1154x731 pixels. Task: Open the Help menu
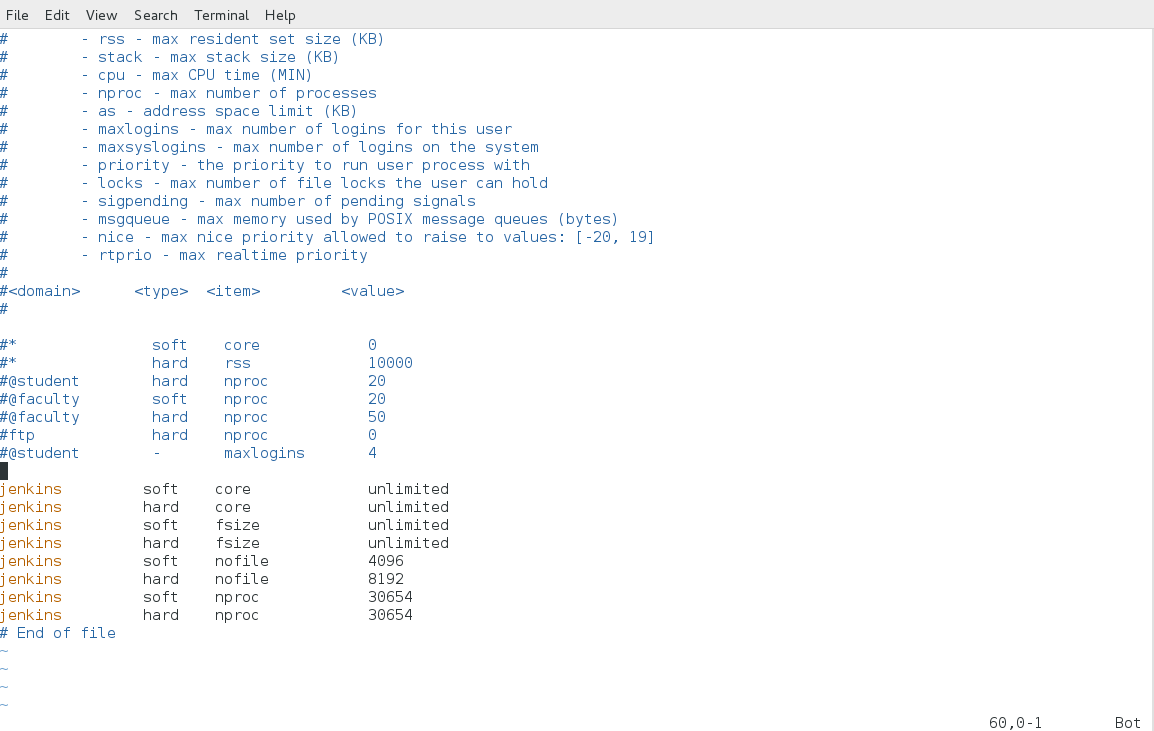pyautogui.click(x=280, y=15)
